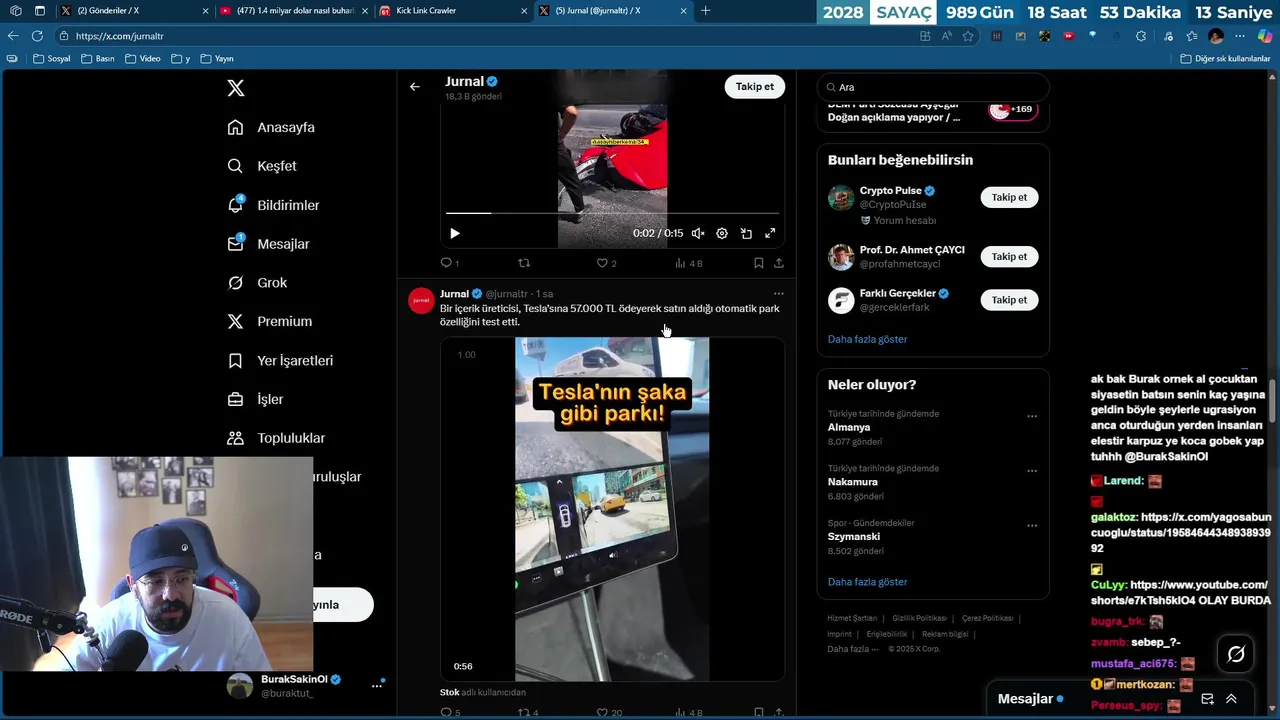Viewport: 1280px width, 720px height.
Task: Follow Prof. Dr. Ahmet ÇAYCI
Action: click(x=1009, y=257)
